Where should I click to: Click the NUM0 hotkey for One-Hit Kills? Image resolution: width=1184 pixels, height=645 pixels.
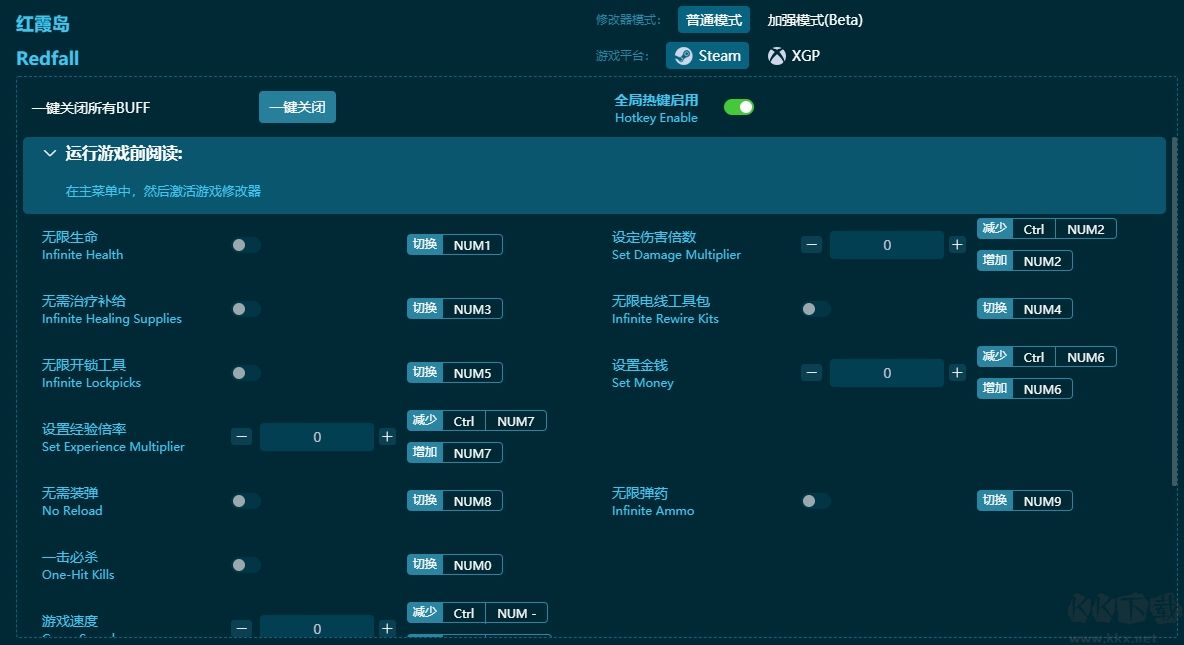(x=455, y=565)
